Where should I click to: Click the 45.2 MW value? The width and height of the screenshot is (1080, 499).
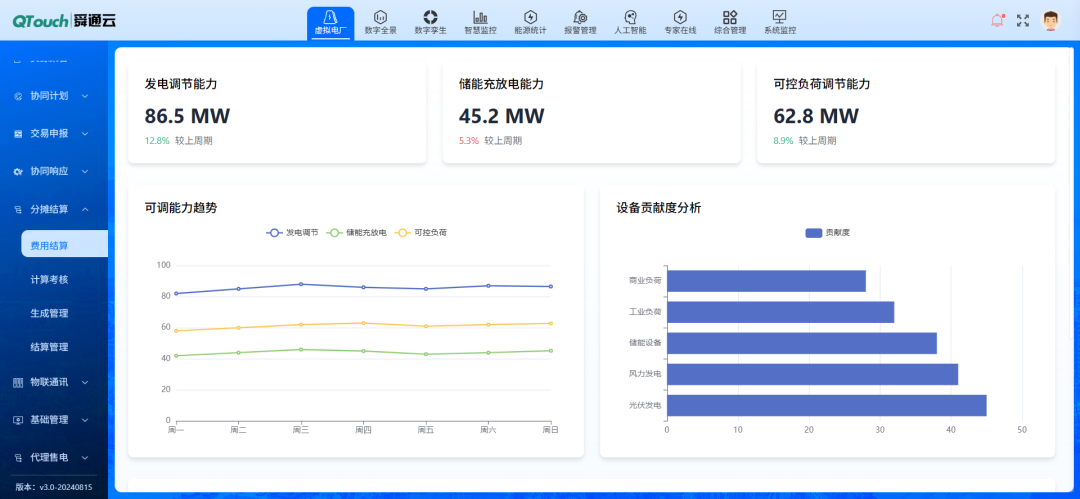click(501, 116)
